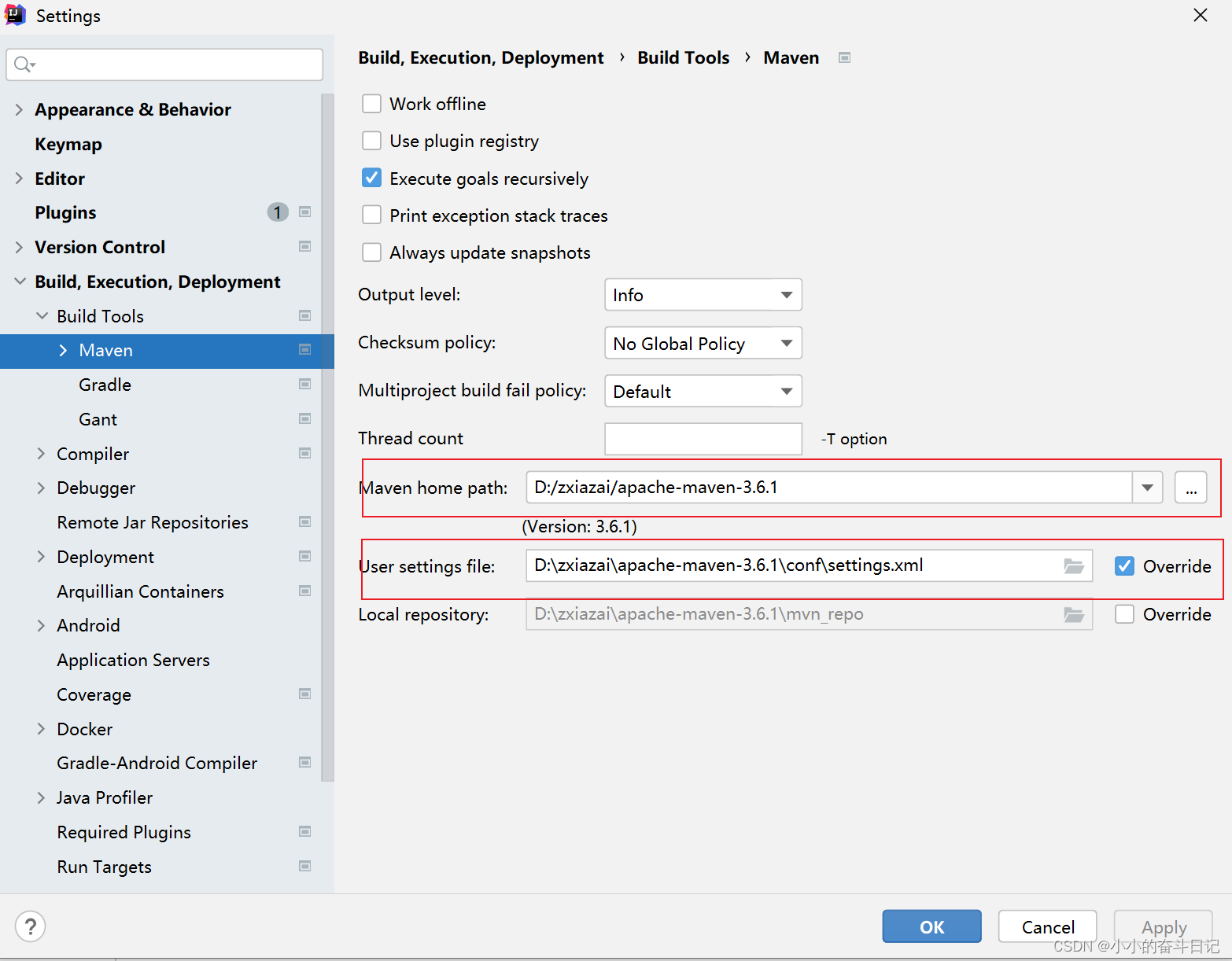1232x961 pixels.
Task: Click project-level icon in Maven breadcrumb header
Action: coord(845,57)
